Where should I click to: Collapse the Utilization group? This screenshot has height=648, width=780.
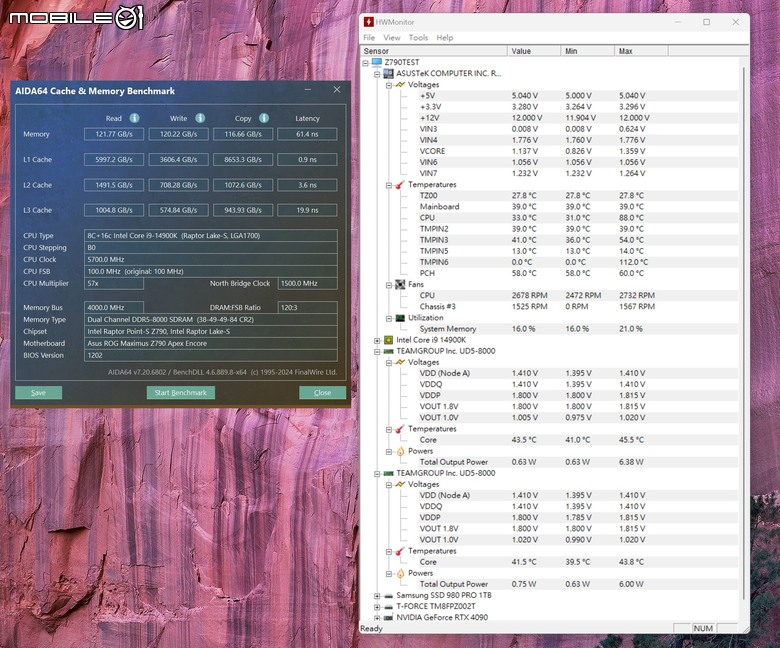[x=389, y=319]
